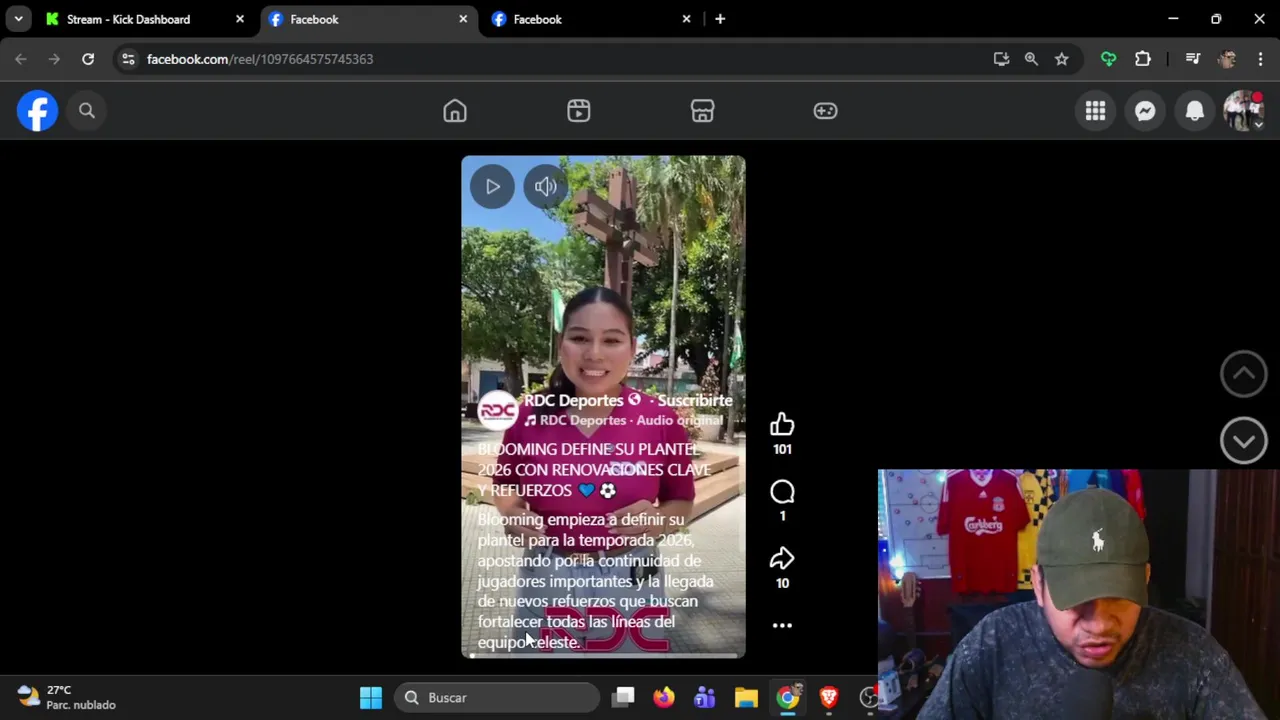Screen dimensions: 1280x720
Task: Play the reel video
Action: (492, 187)
